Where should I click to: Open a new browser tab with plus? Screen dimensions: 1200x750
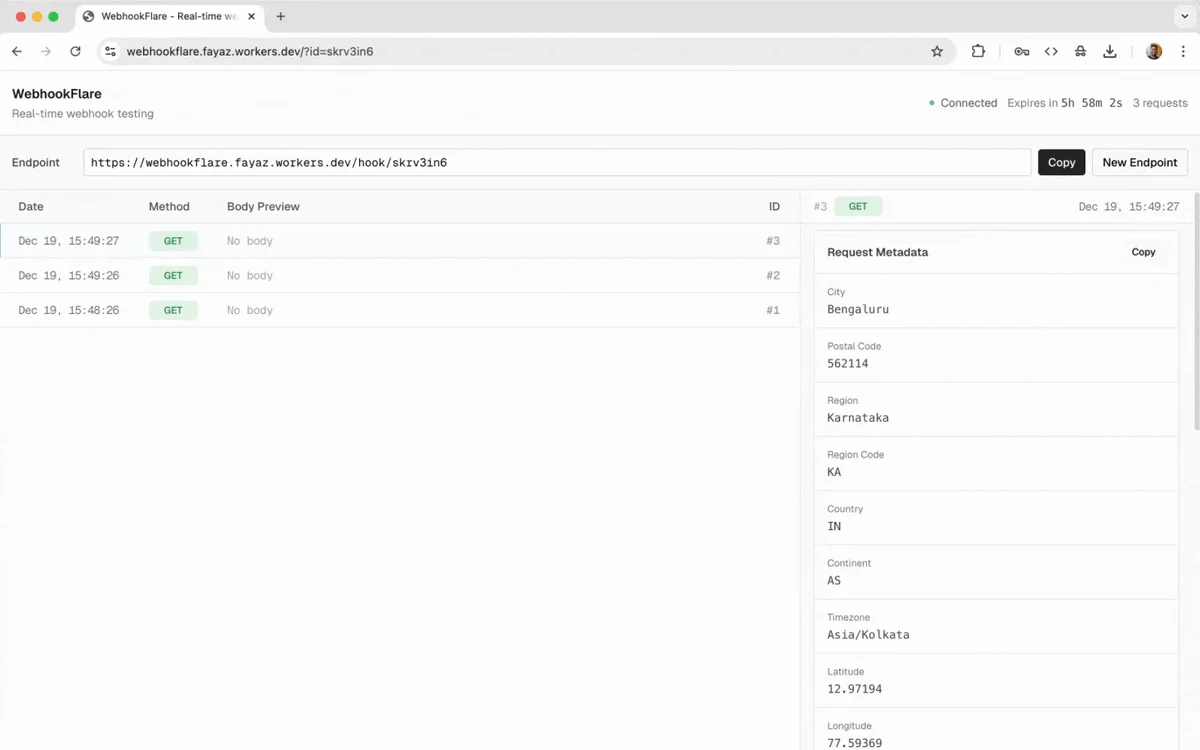point(281,17)
